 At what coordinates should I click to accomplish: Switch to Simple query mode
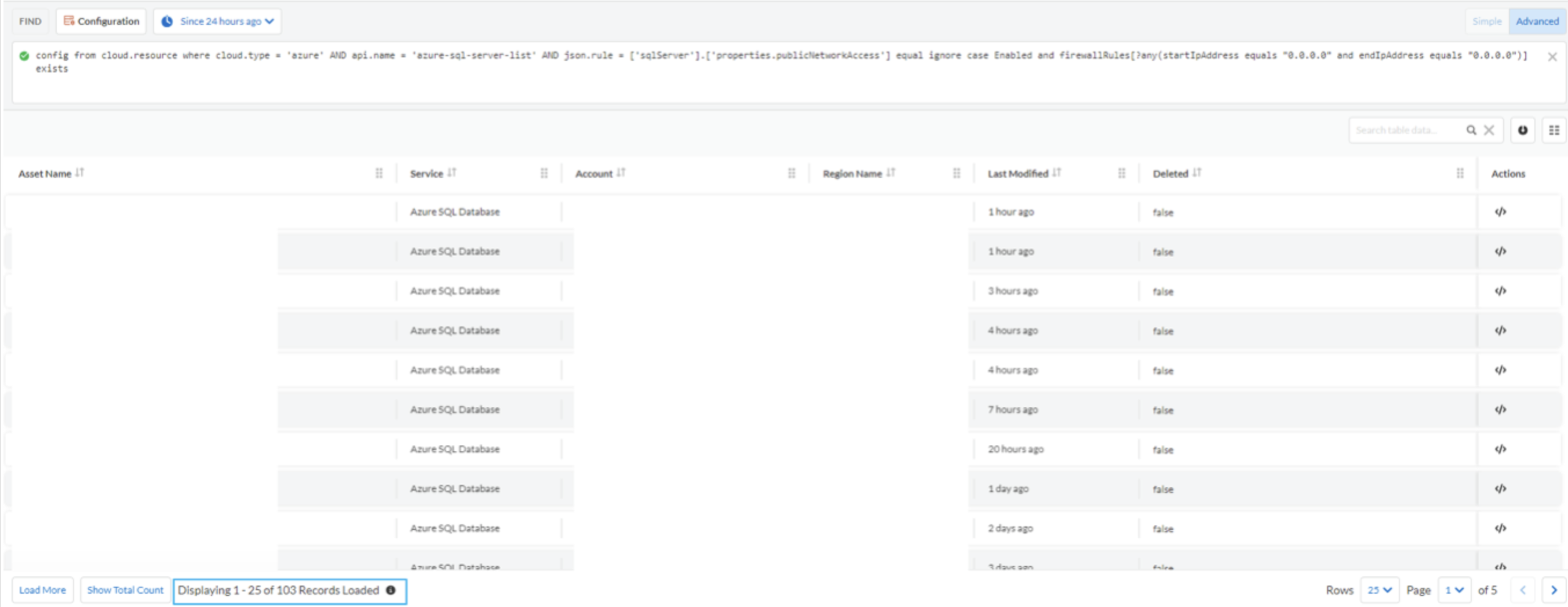(x=1486, y=21)
